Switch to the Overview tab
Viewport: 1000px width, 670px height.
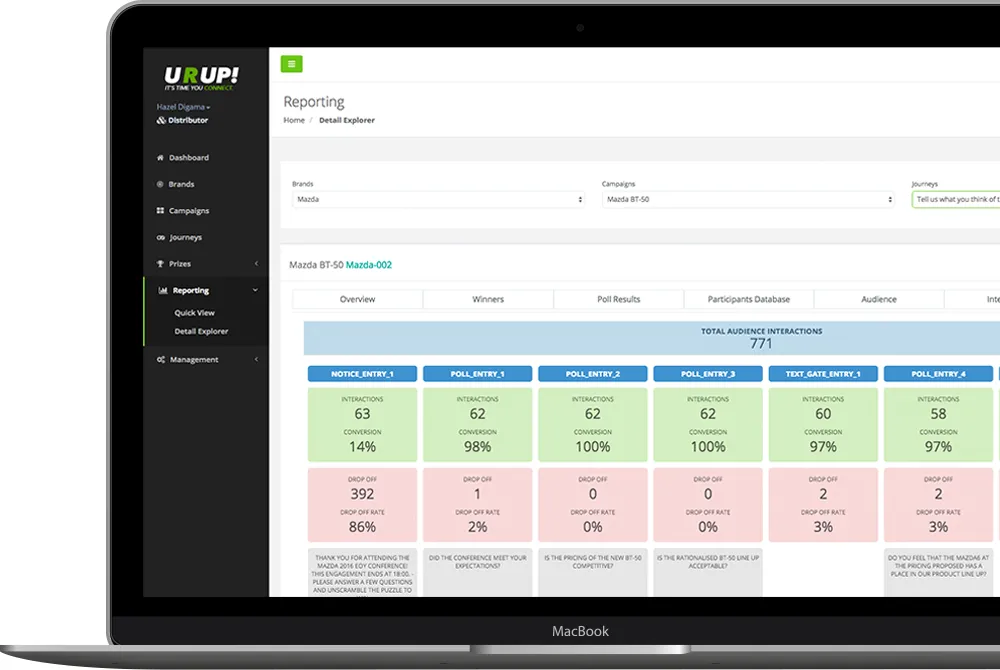click(357, 299)
